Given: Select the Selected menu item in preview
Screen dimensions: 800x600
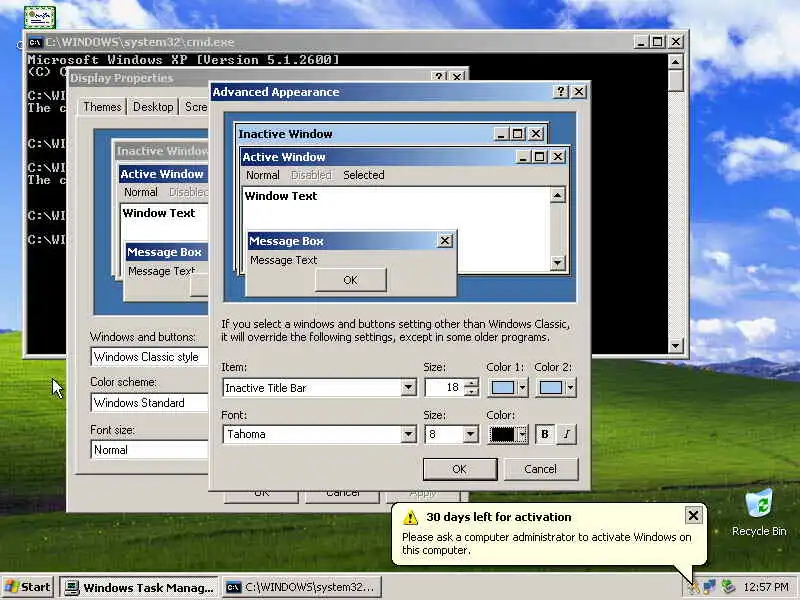Looking at the screenshot, I should [364, 175].
